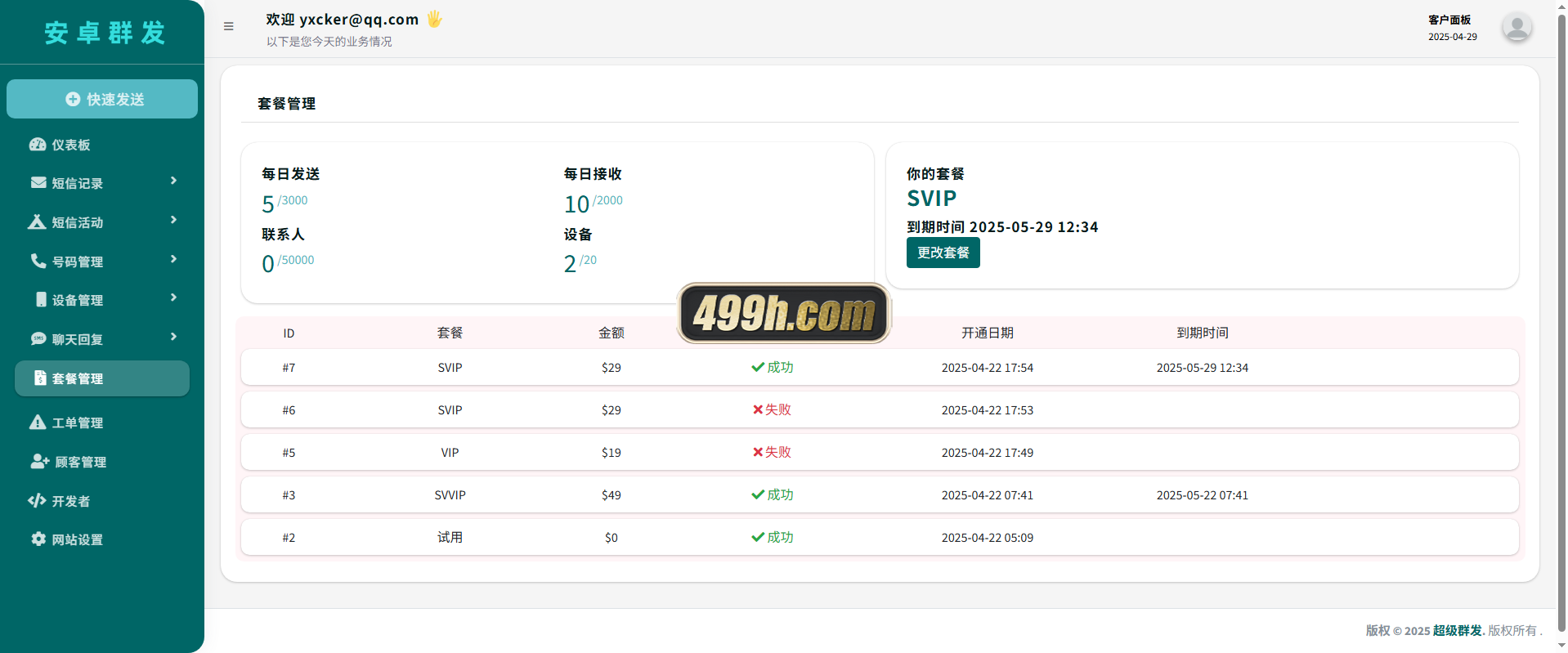
Task: Click the envelope icon for 短信记录
Action: point(38,182)
